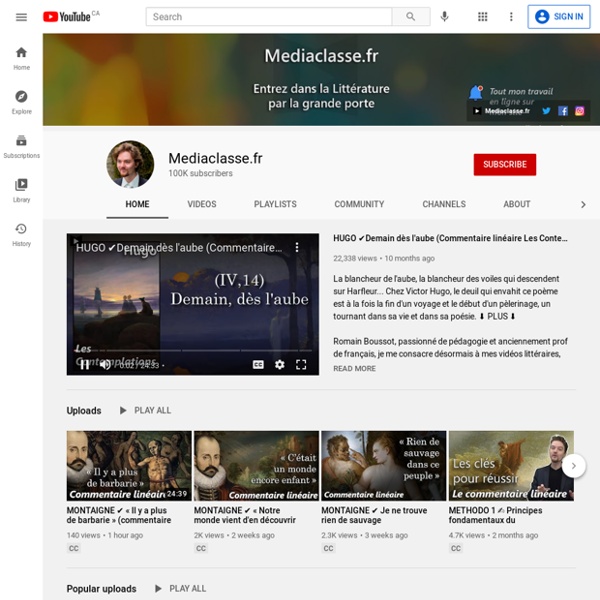Click the Sign In button

point(559,17)
